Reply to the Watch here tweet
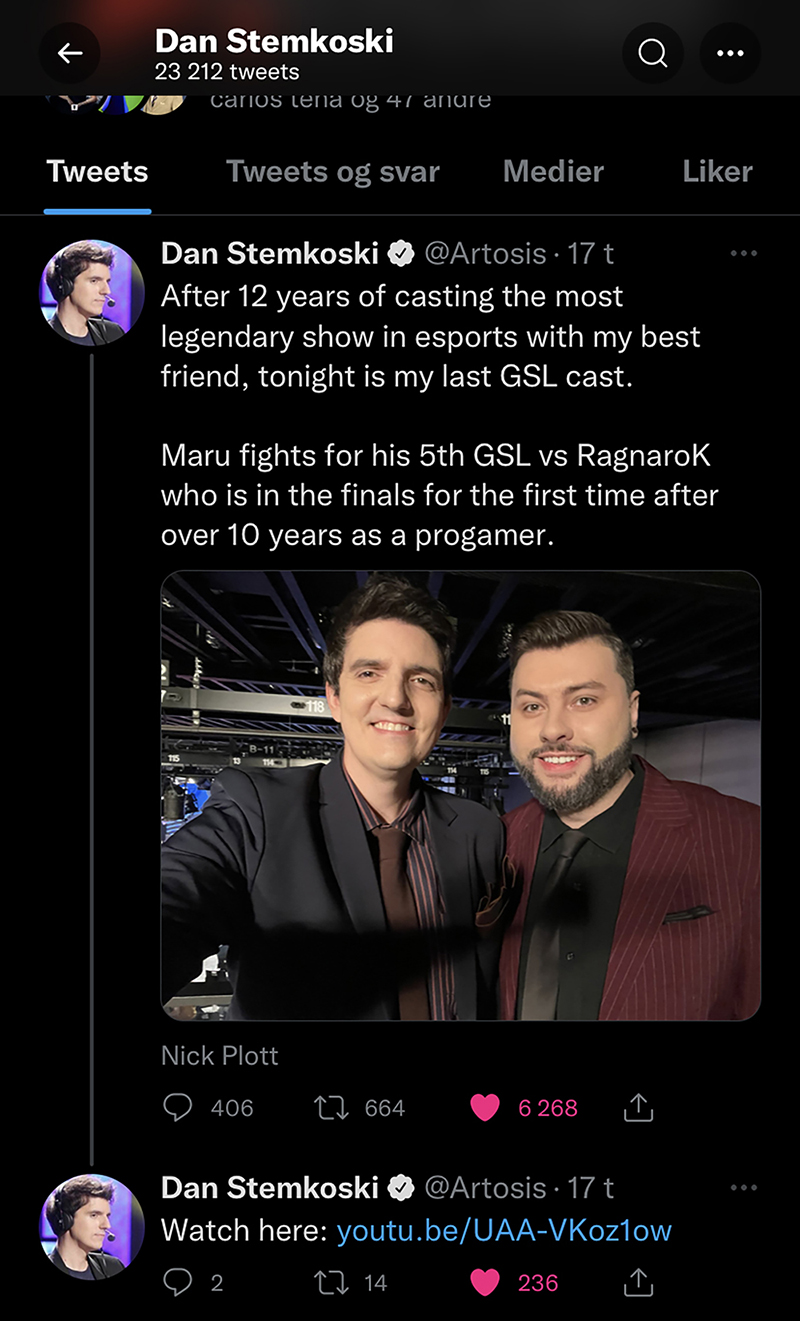Image resolution: width=800 pixels, height=1321 pixels. (180, 1282)
